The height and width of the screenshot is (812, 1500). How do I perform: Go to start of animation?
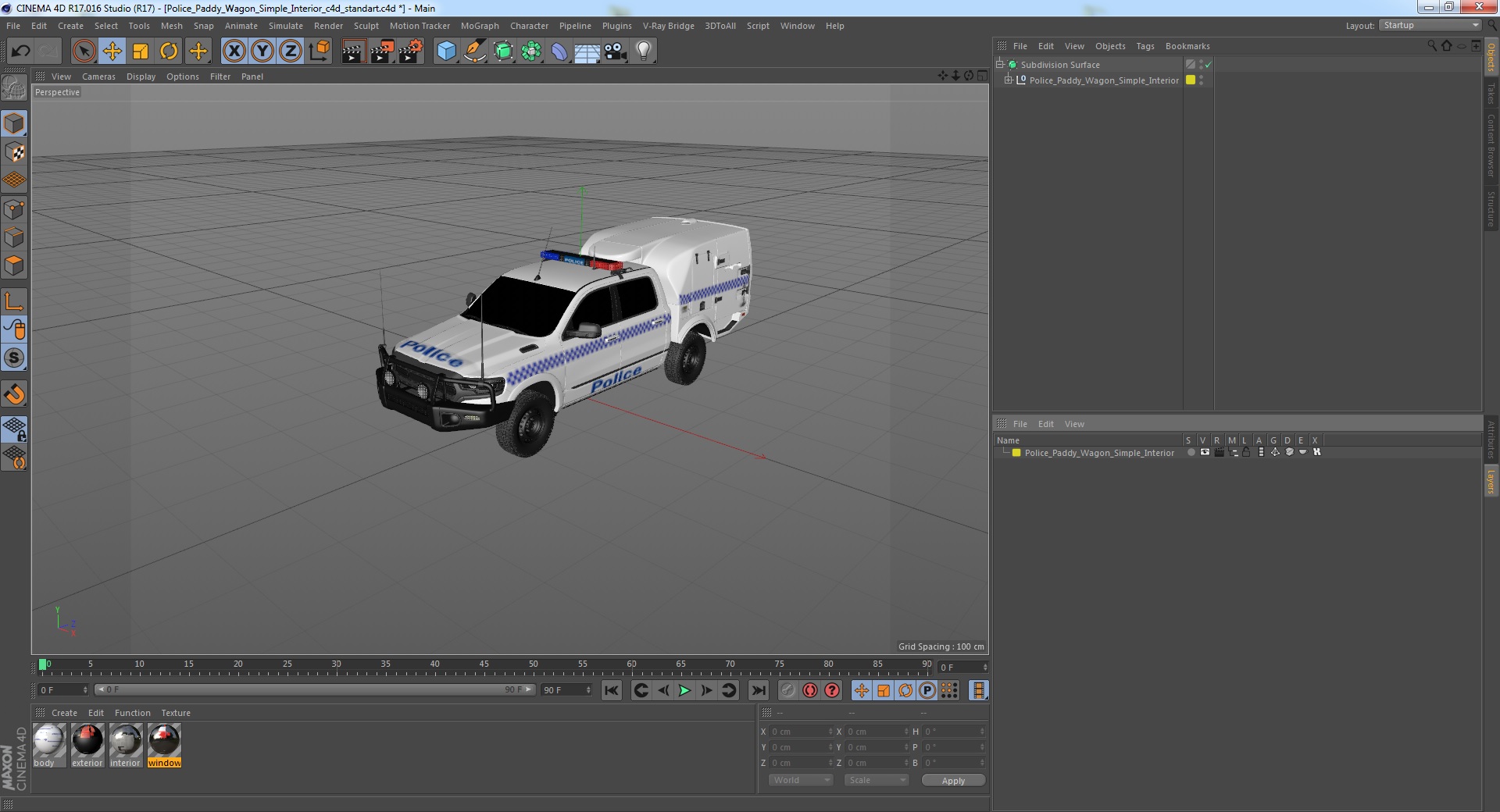pyautogui.click(x=612, y=690)
